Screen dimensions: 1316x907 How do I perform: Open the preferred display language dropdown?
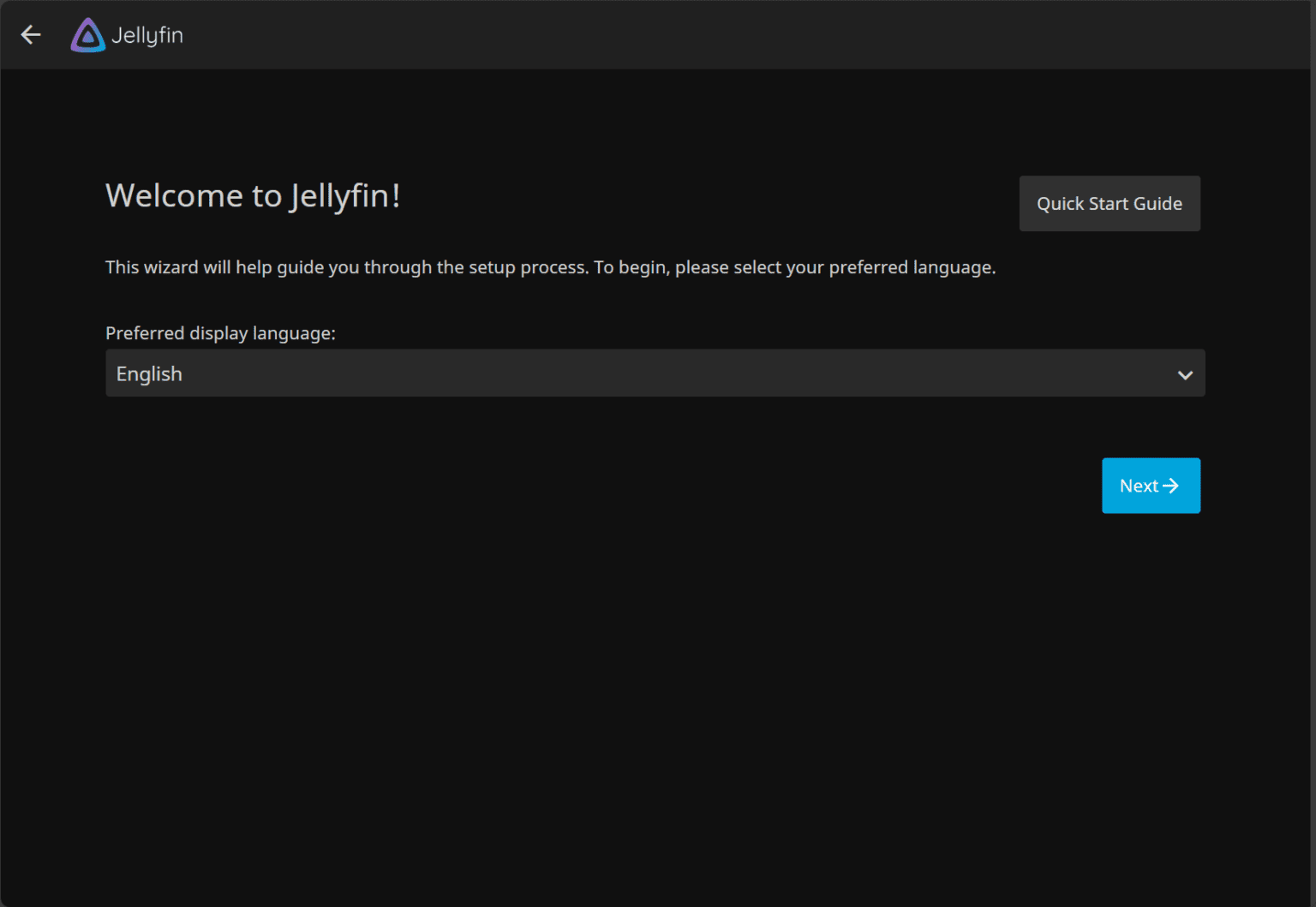[655, 373]
